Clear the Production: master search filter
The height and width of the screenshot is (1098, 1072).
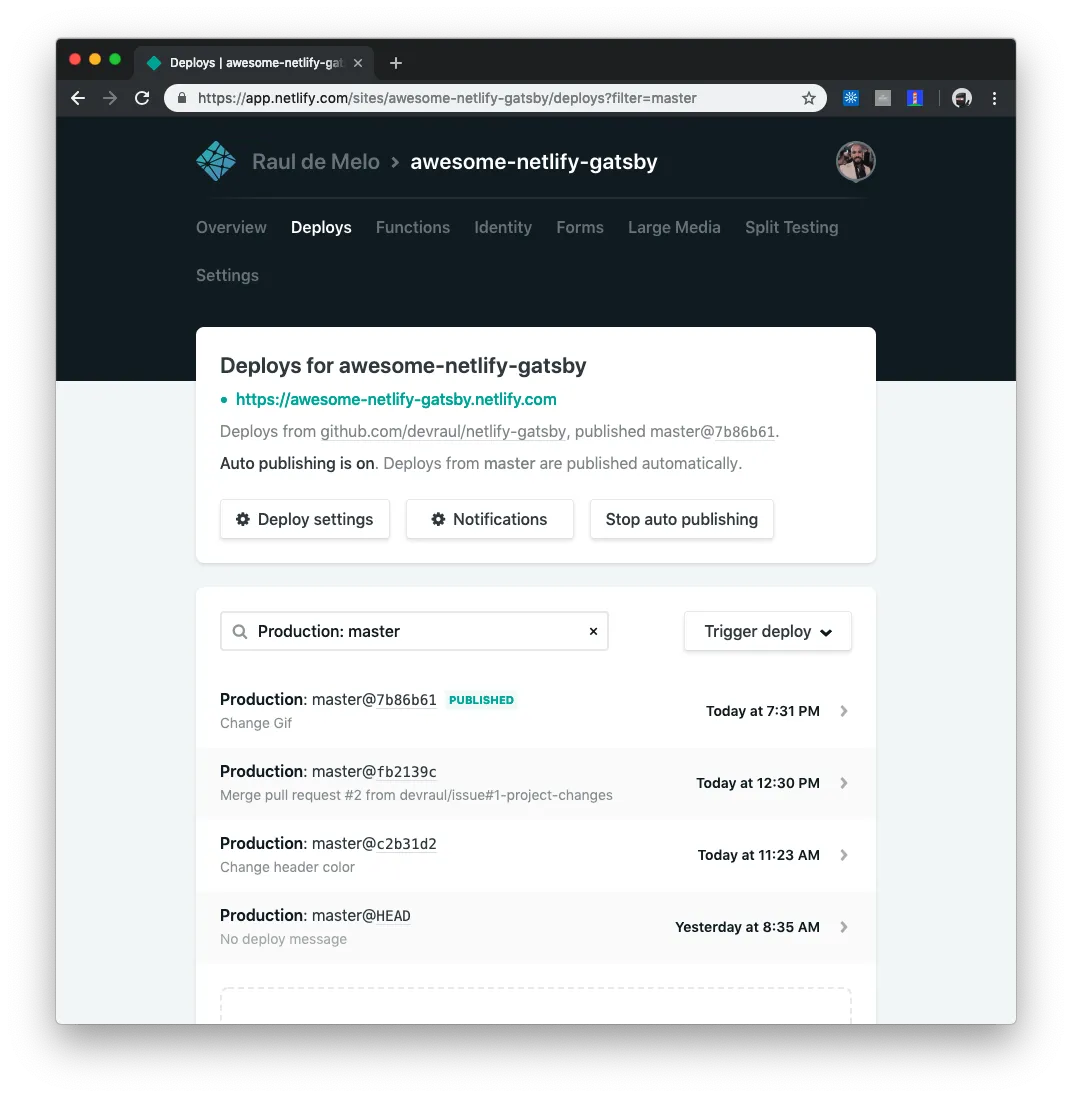point(593,631)
